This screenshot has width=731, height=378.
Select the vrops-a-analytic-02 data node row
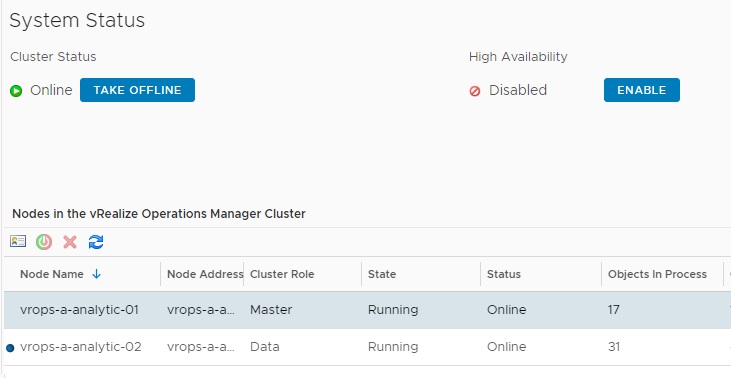367,347
